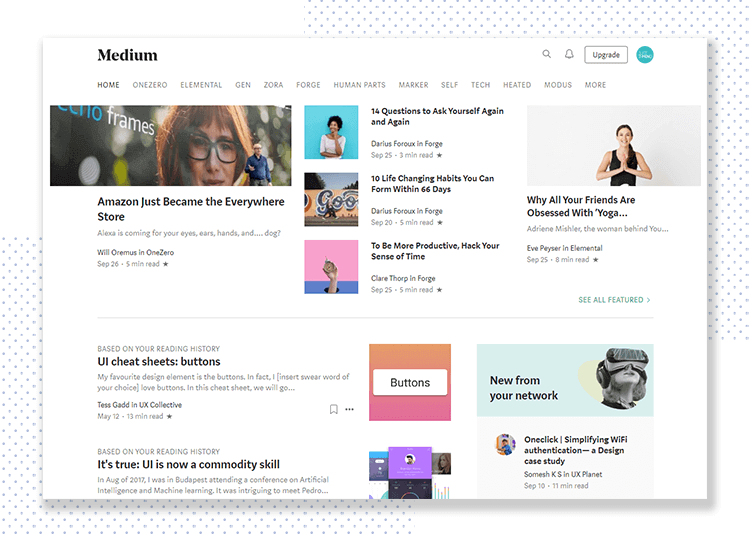
Task: Click 'In Aug of 2017' excerpt text
Action: click(213, 485)
